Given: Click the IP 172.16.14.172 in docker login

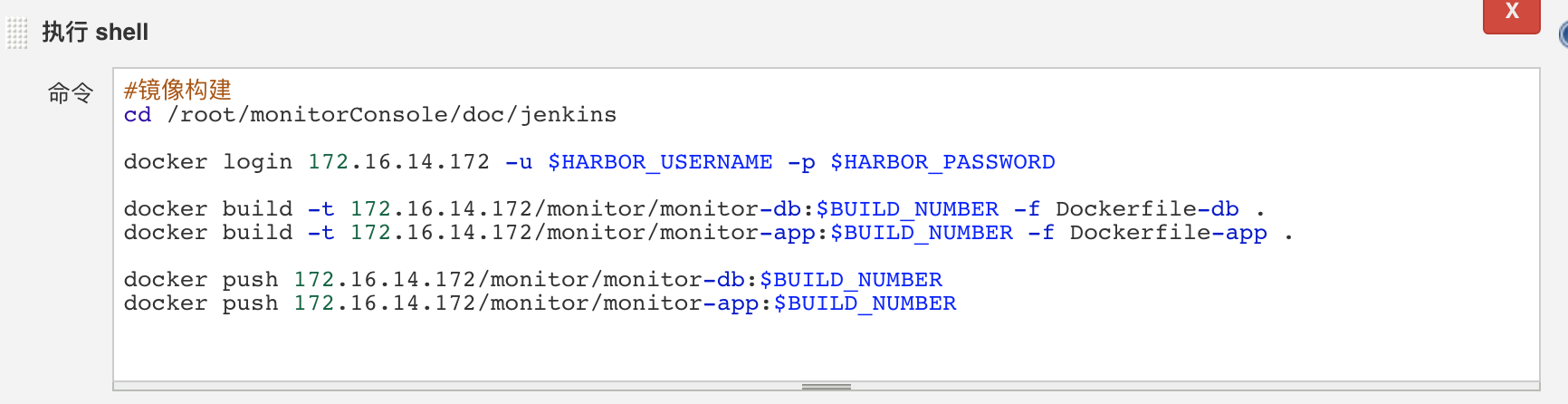Looking at the screenshot, I should [398, 162].
